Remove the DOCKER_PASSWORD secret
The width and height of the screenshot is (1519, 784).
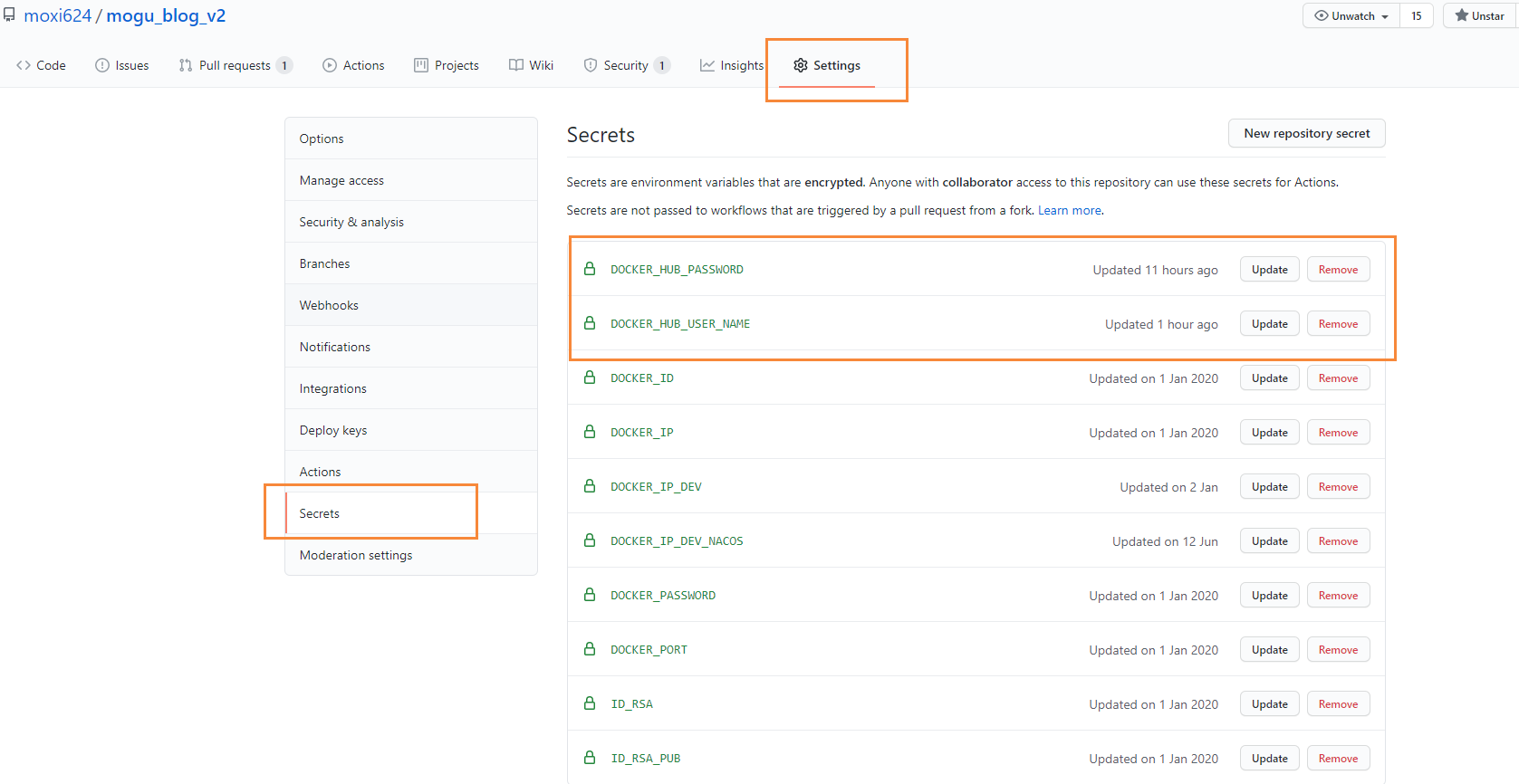[1338, 595]
